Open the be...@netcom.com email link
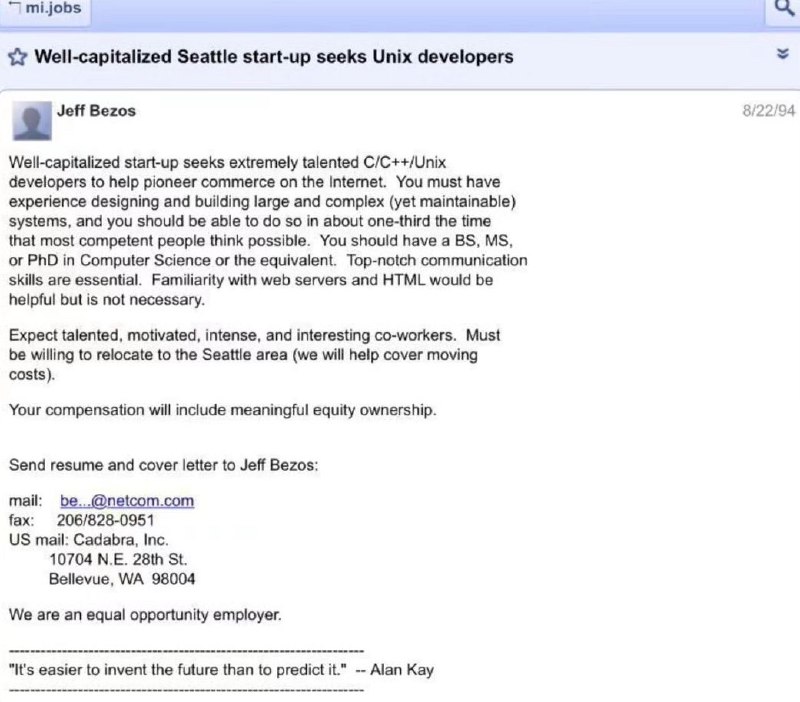Screen dimensions: 800x702 (127, 500)
